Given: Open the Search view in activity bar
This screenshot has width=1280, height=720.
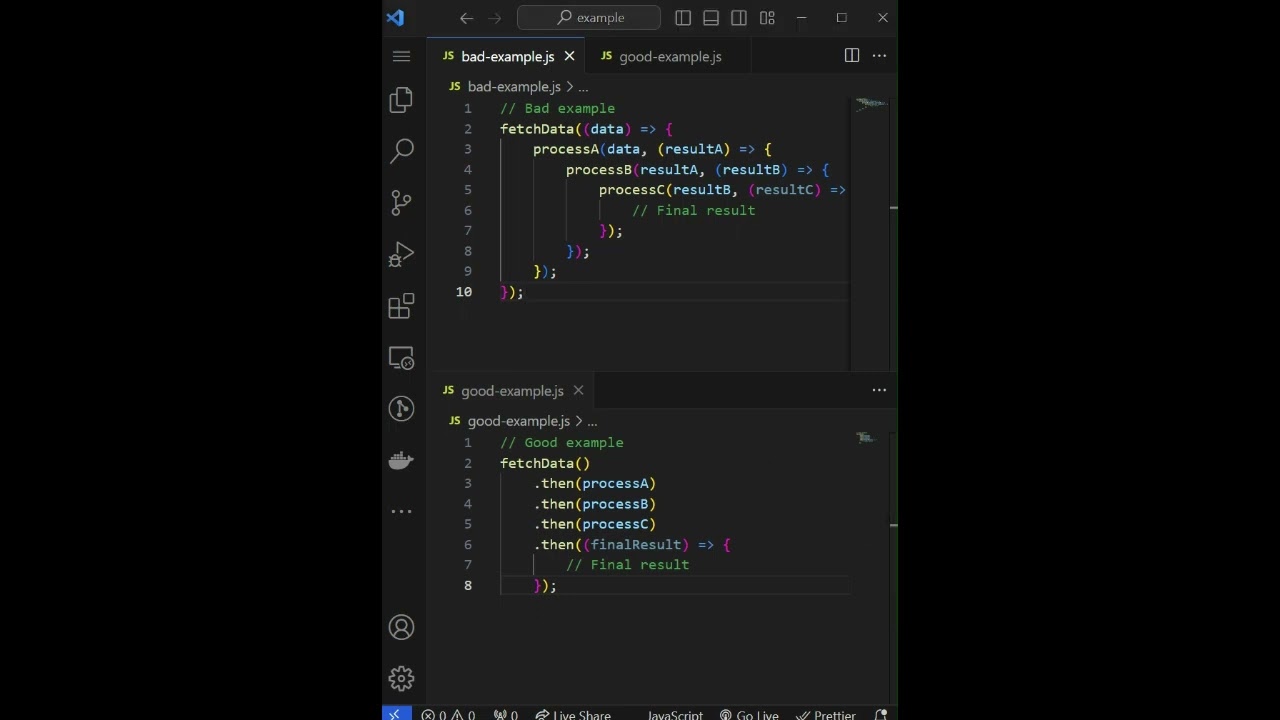Looking at the screenshot, I should click(401, 151).
